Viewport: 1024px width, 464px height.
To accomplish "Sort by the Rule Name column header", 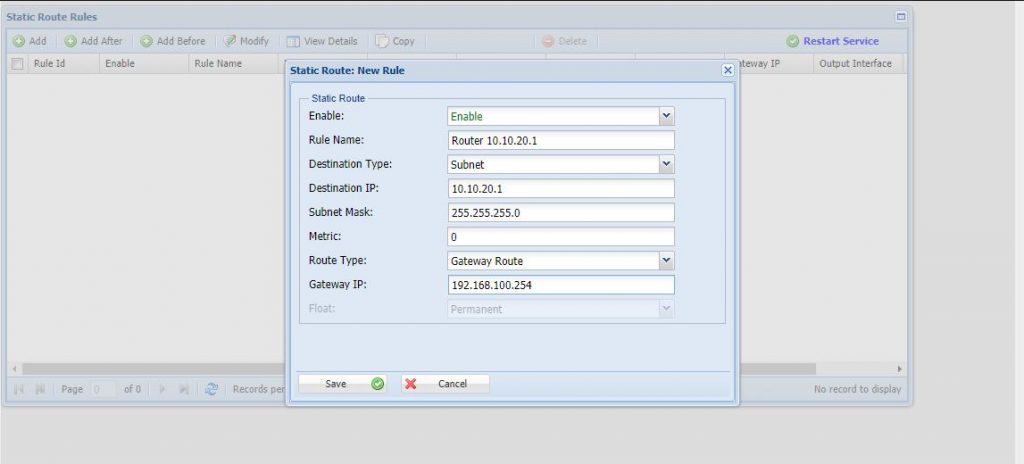I will click(218, 64).
